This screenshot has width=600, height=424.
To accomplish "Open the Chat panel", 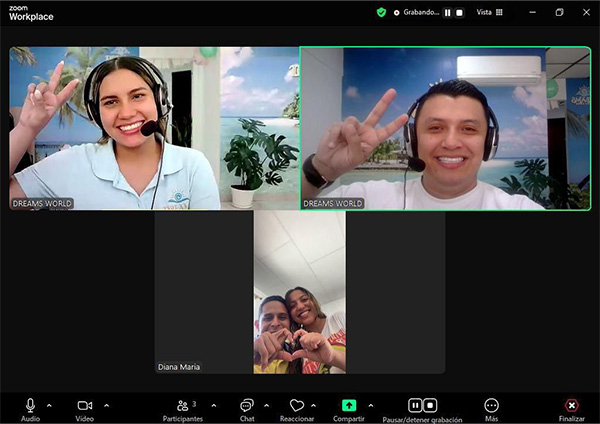I will click(246, 405).
